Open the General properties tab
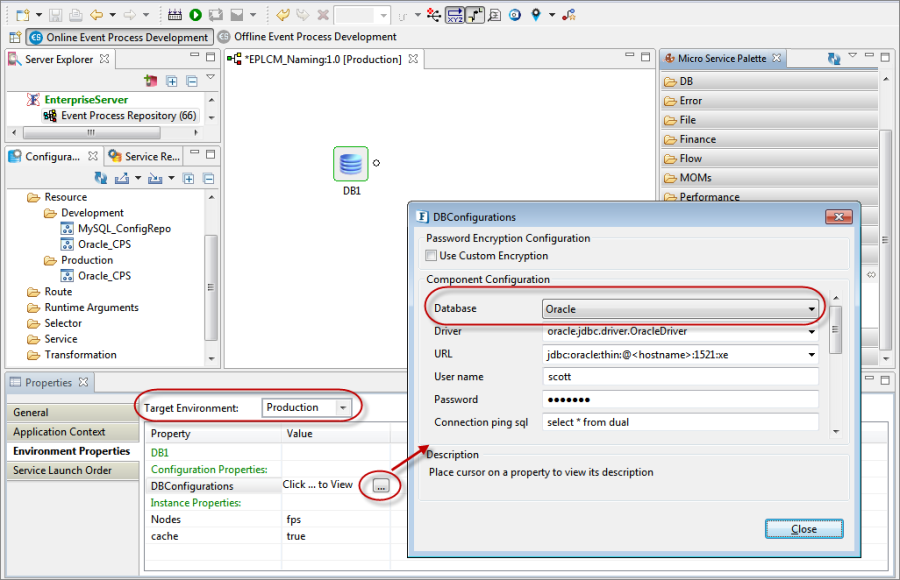900x580 pixels. point(73,412)
